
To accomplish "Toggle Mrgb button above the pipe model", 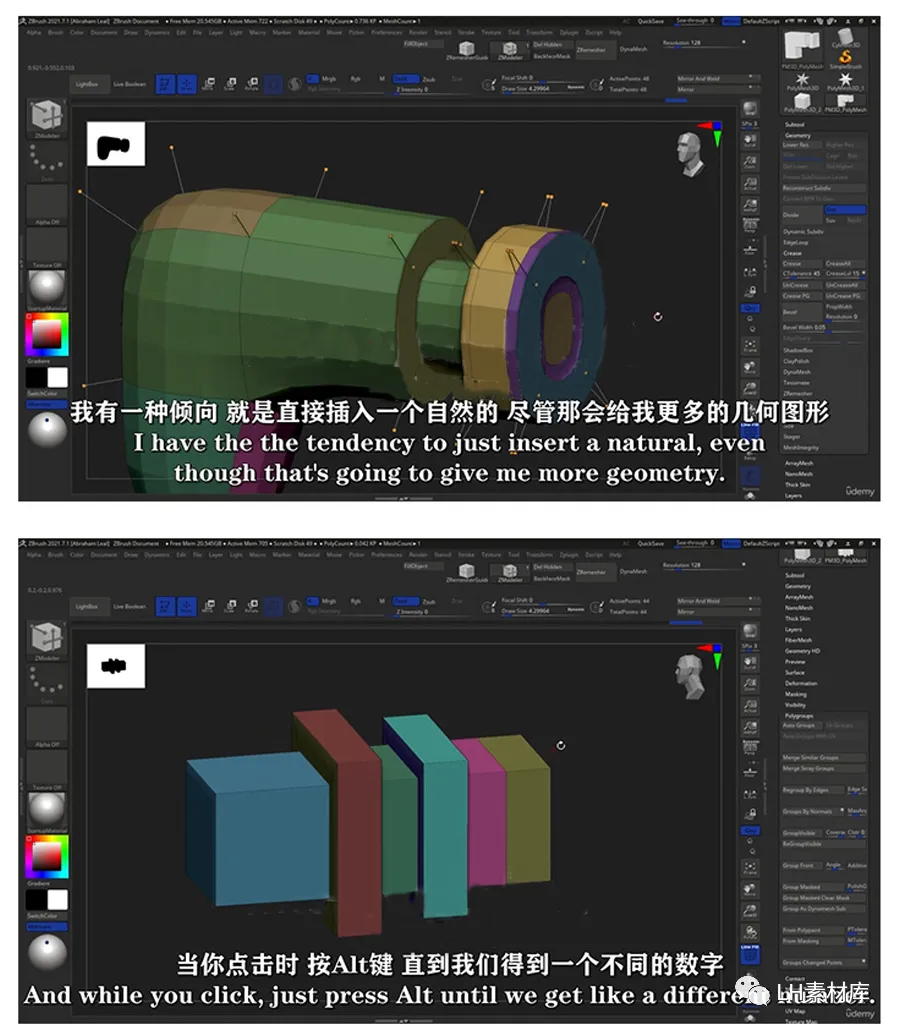I will [328, 79].
